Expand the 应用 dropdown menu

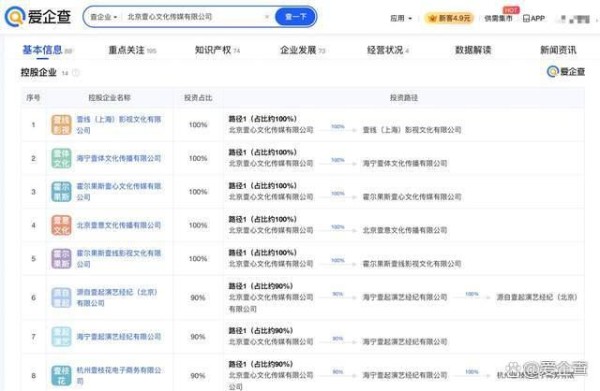point(401,18)
